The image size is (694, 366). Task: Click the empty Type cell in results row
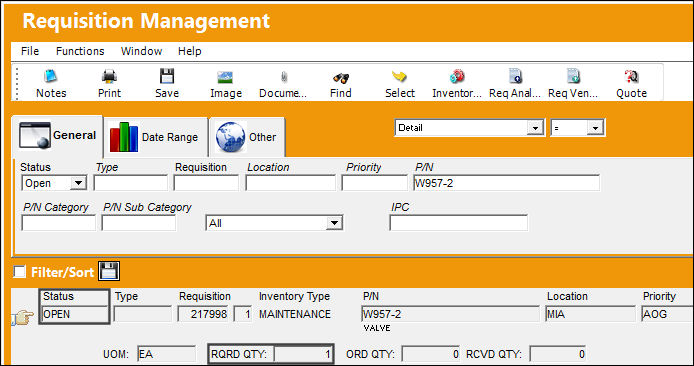point(143,314)
